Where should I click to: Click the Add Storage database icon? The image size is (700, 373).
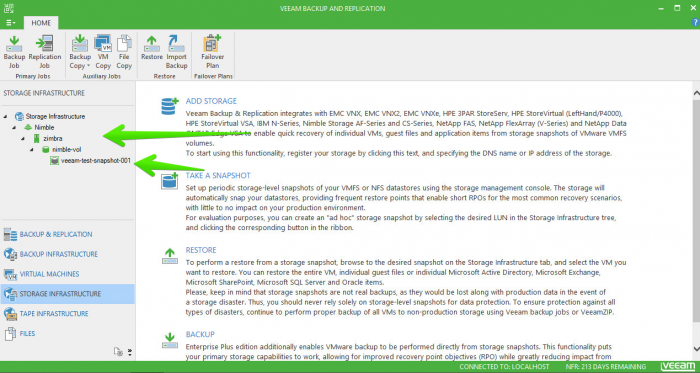[170, 106]
